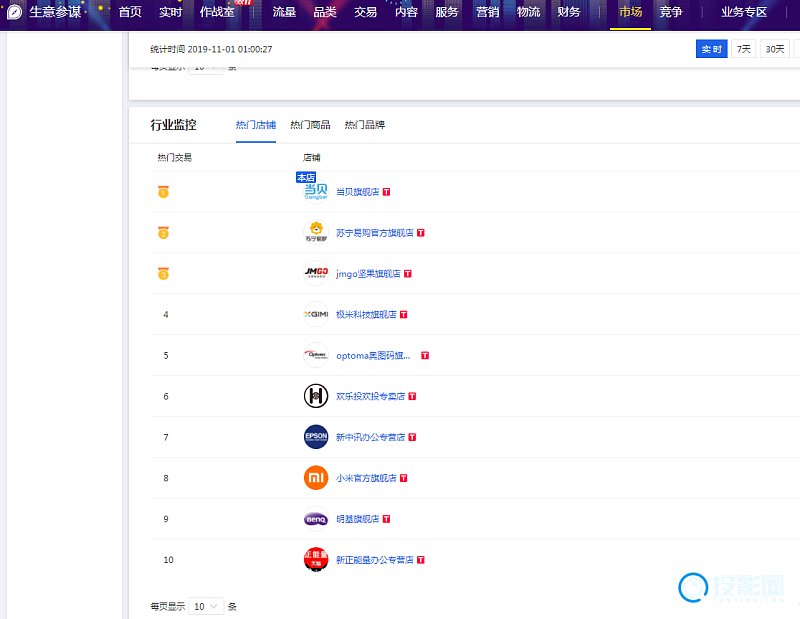Image resolution: width=800 pixels, height=619 pixels.
Task: Go to 首页 in top navigation
Action: [130, 12]
